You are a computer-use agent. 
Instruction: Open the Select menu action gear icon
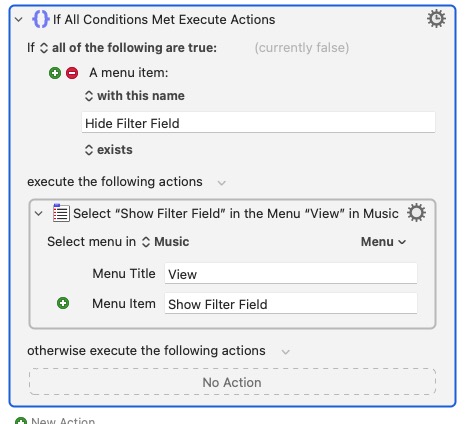point(416,213)
